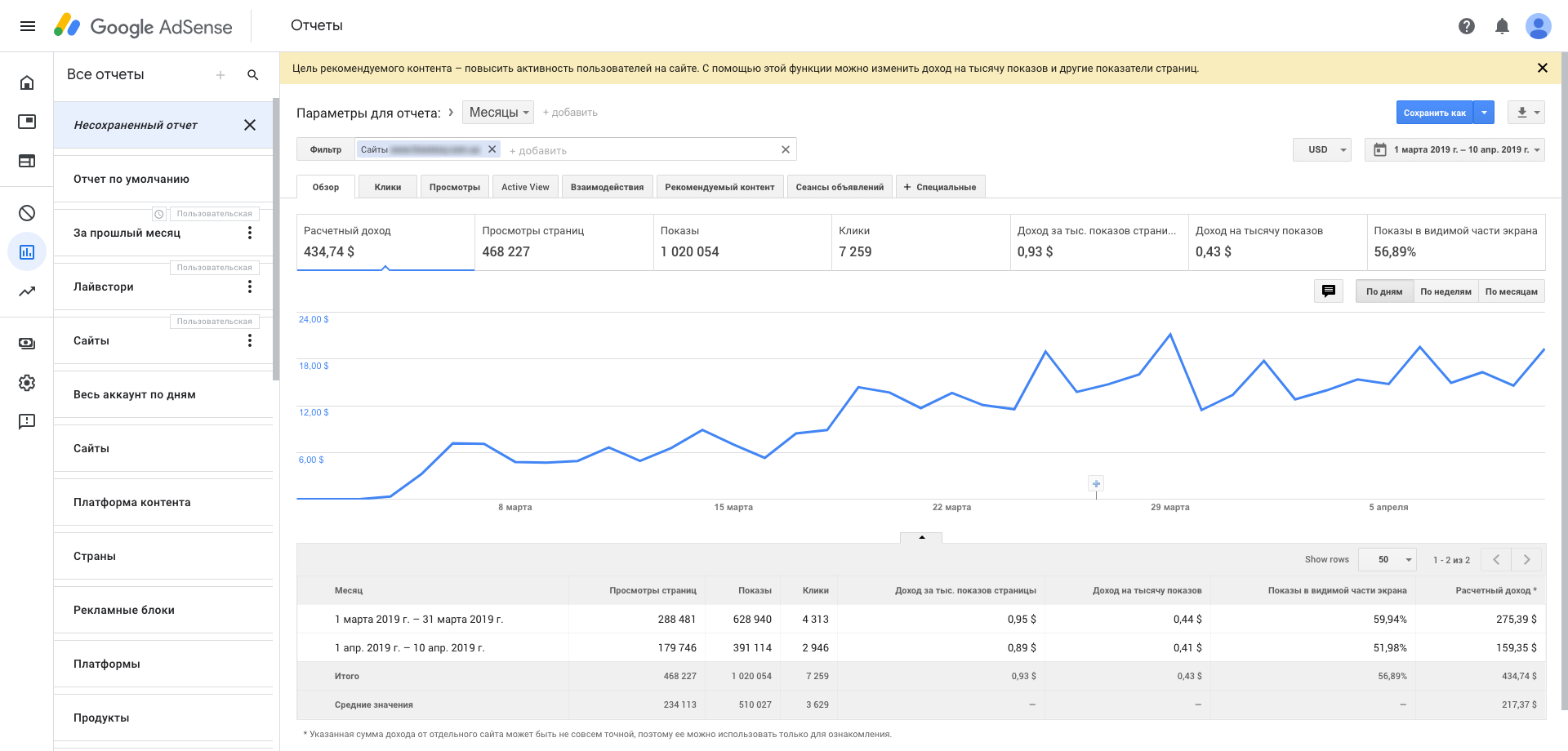Click the chart annotation comment icon
The width and height of the screenshot is (1568, 751).
[x=1328, y=291]
